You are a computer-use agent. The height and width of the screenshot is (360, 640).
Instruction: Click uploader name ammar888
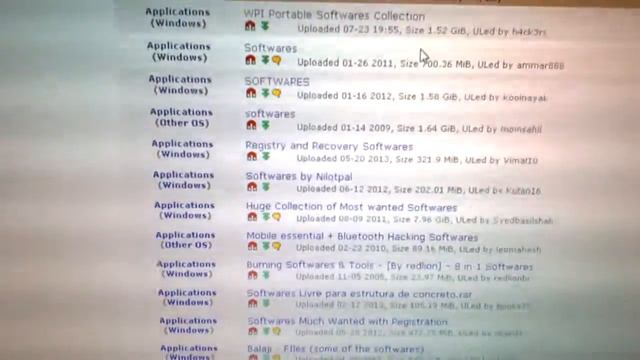[x=540, y=65]
